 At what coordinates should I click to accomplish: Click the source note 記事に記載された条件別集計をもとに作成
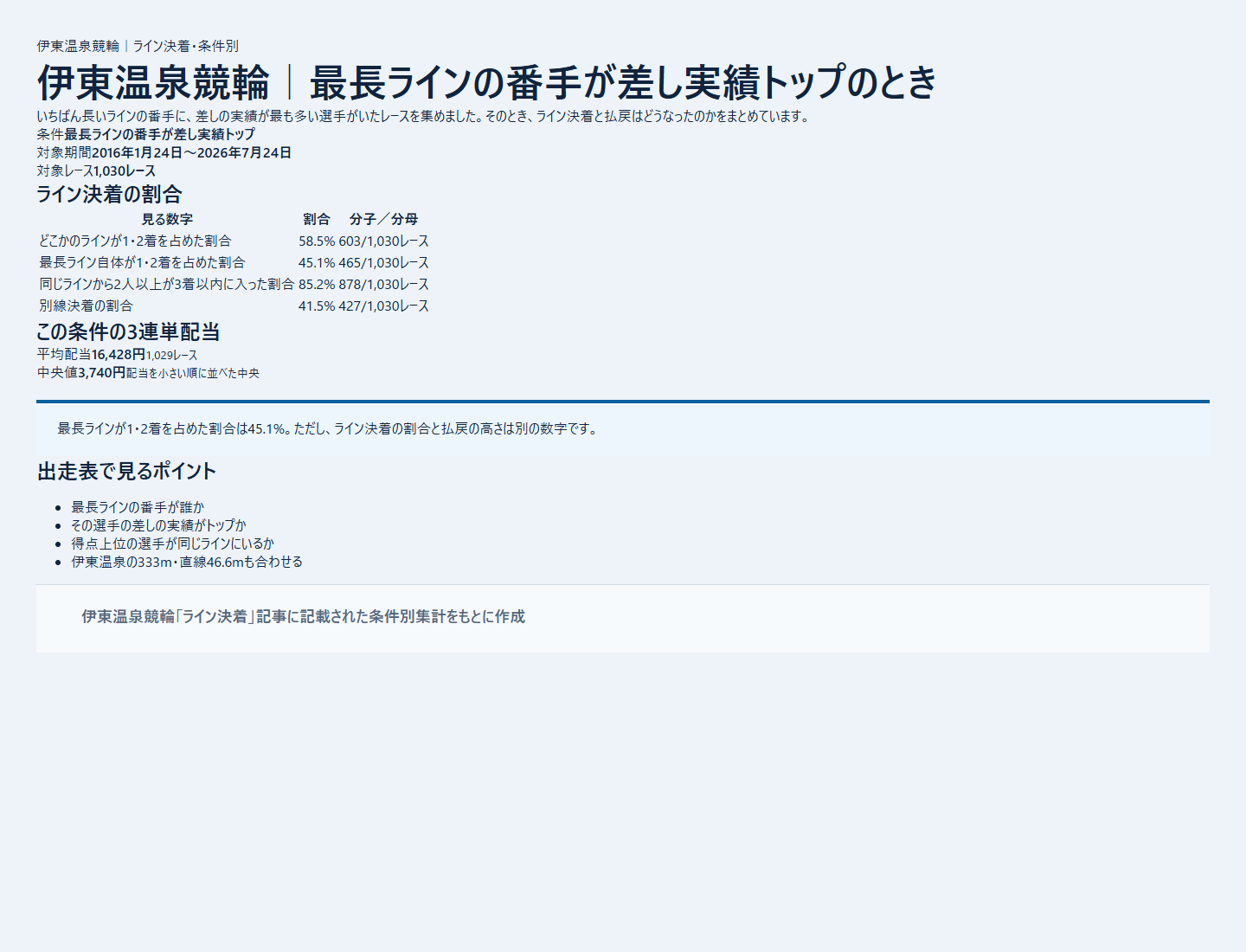tap(390, 616)
